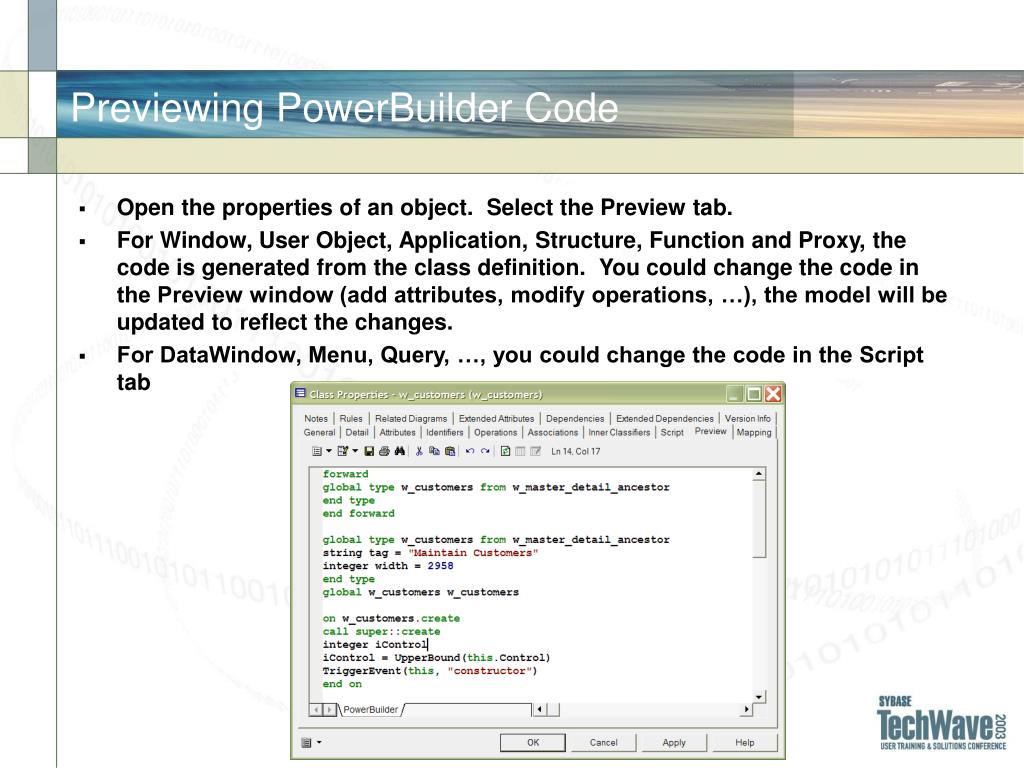Viewport: 1024px width, 768px height.
Task: Close the Class Properties dialog
Action: click(773, 394)
